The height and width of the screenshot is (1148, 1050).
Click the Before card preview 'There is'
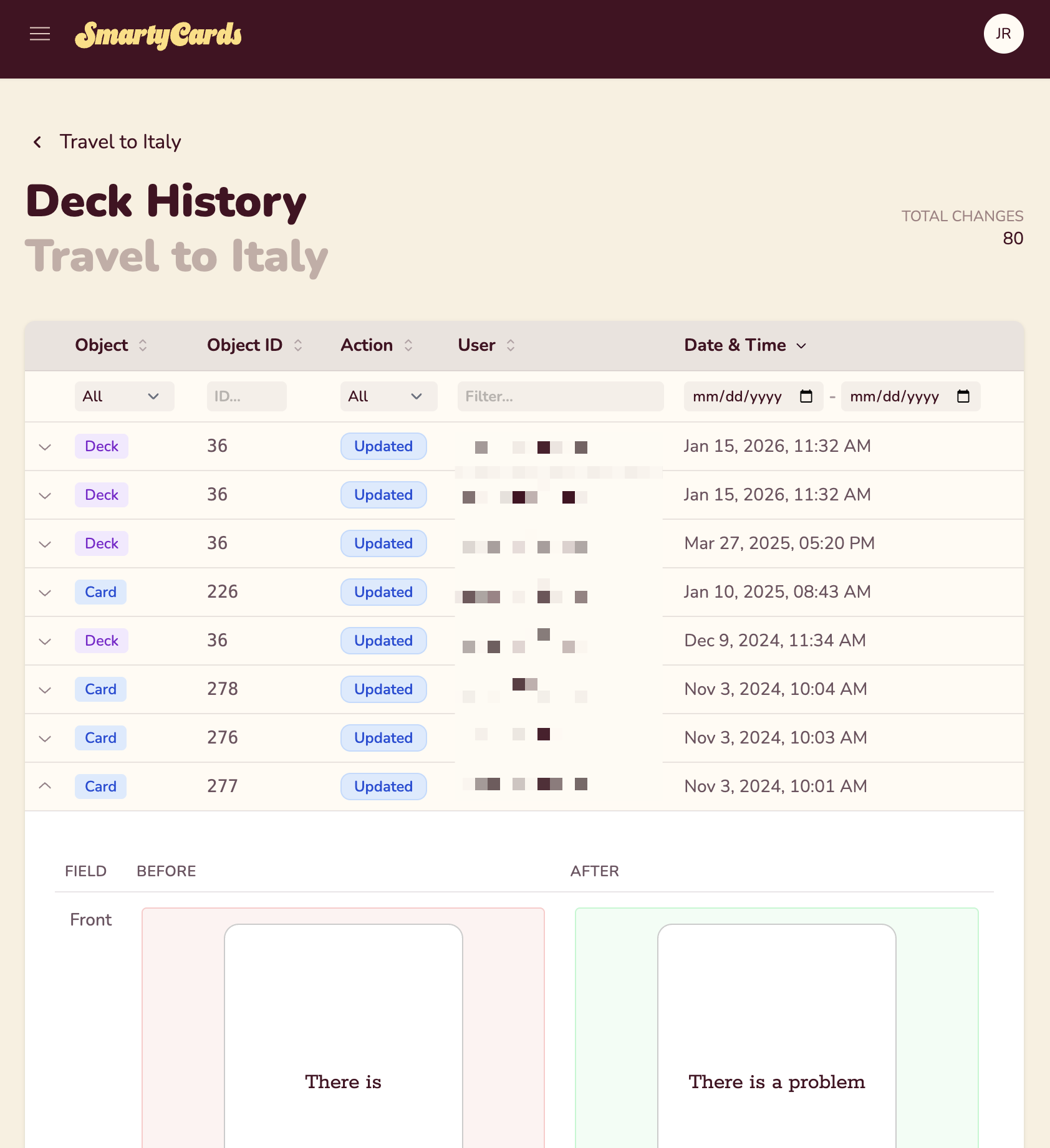pyautogui.click(x=344, y=1036)
